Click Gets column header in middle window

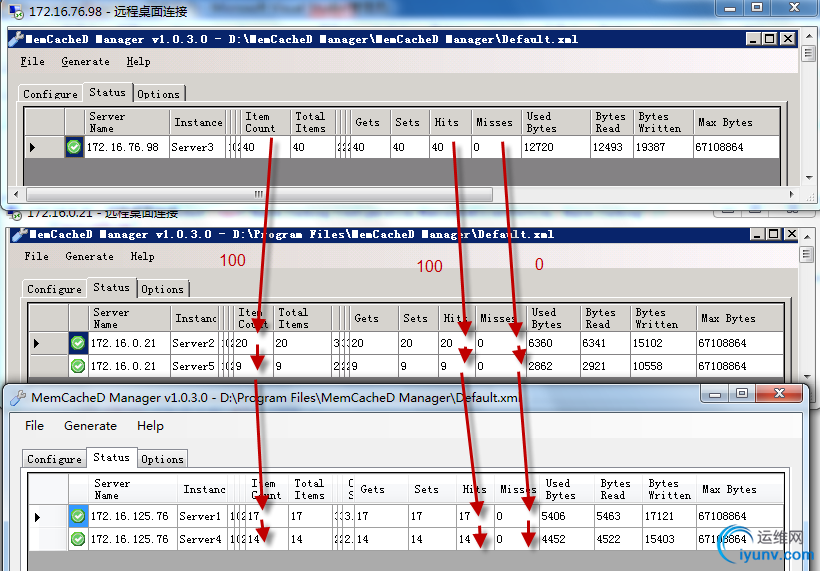click(x=374, y=318)
